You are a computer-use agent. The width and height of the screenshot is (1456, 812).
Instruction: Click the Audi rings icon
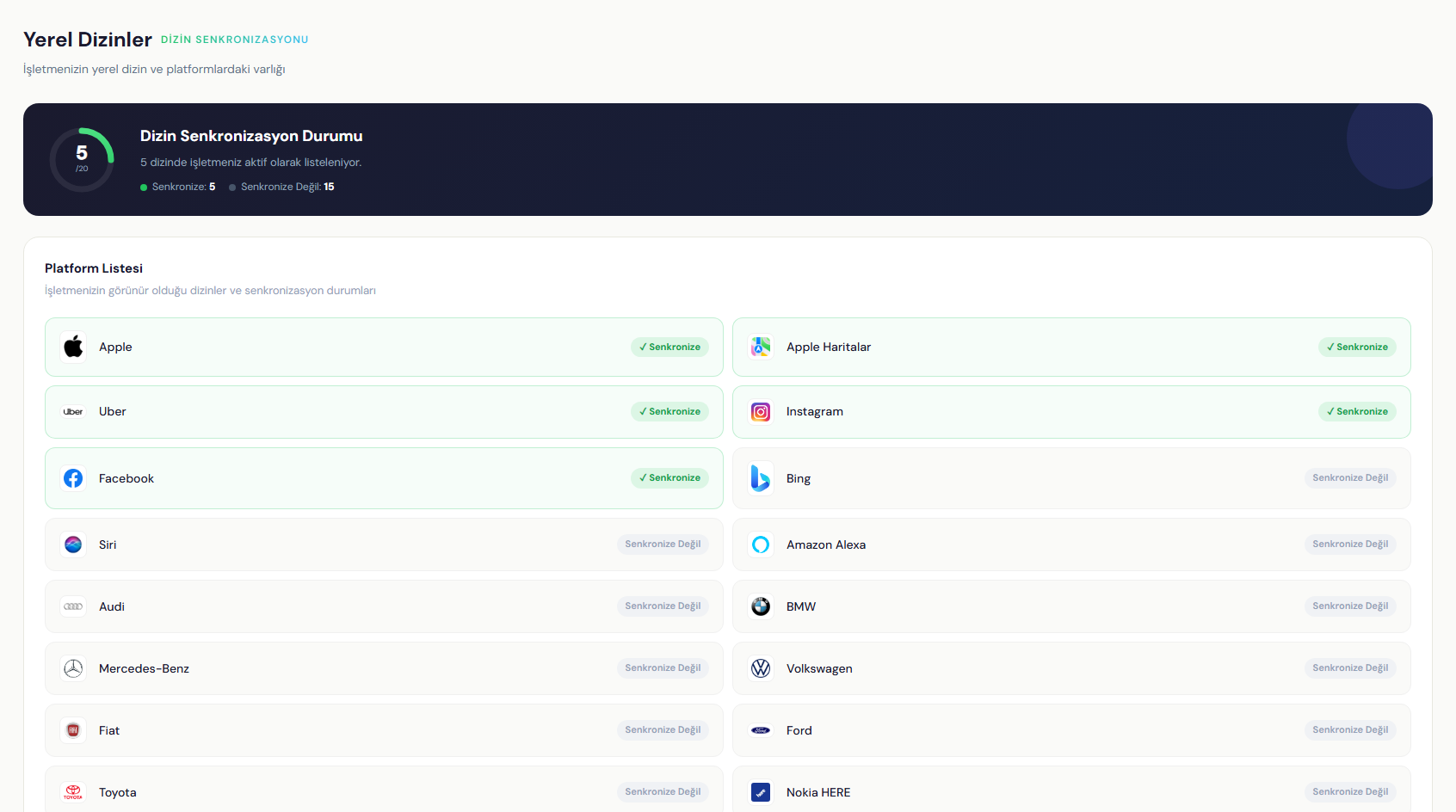point(73,606)
